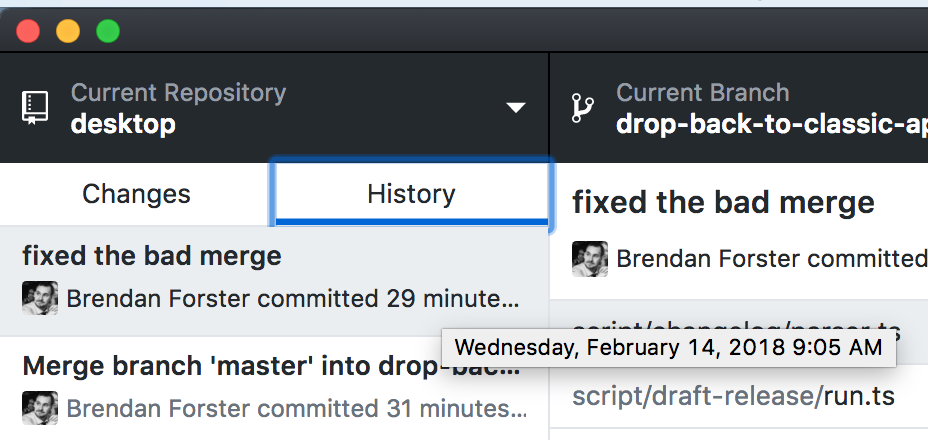Click the red close window button
Screen dimensions: 928x440
click(x=28, y=31)
